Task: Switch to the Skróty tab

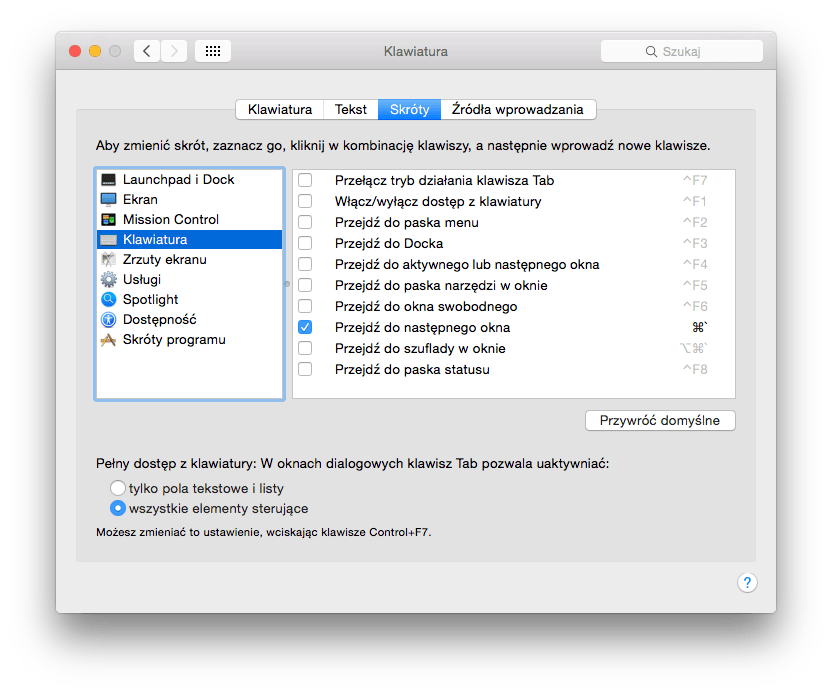Action: (409, 109)
